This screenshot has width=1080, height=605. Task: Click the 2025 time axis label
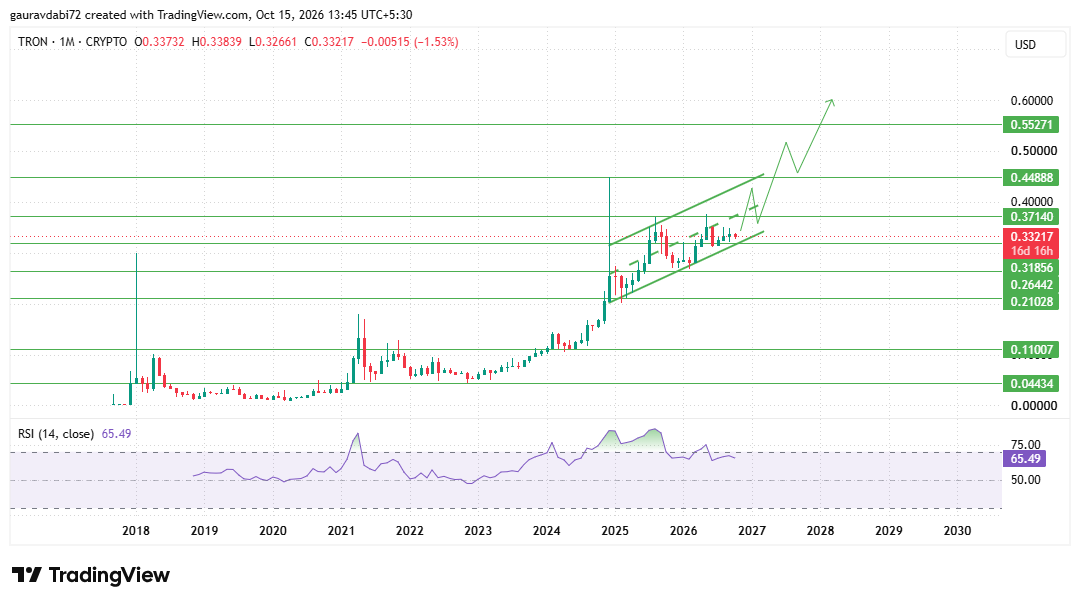pos(615,531)
